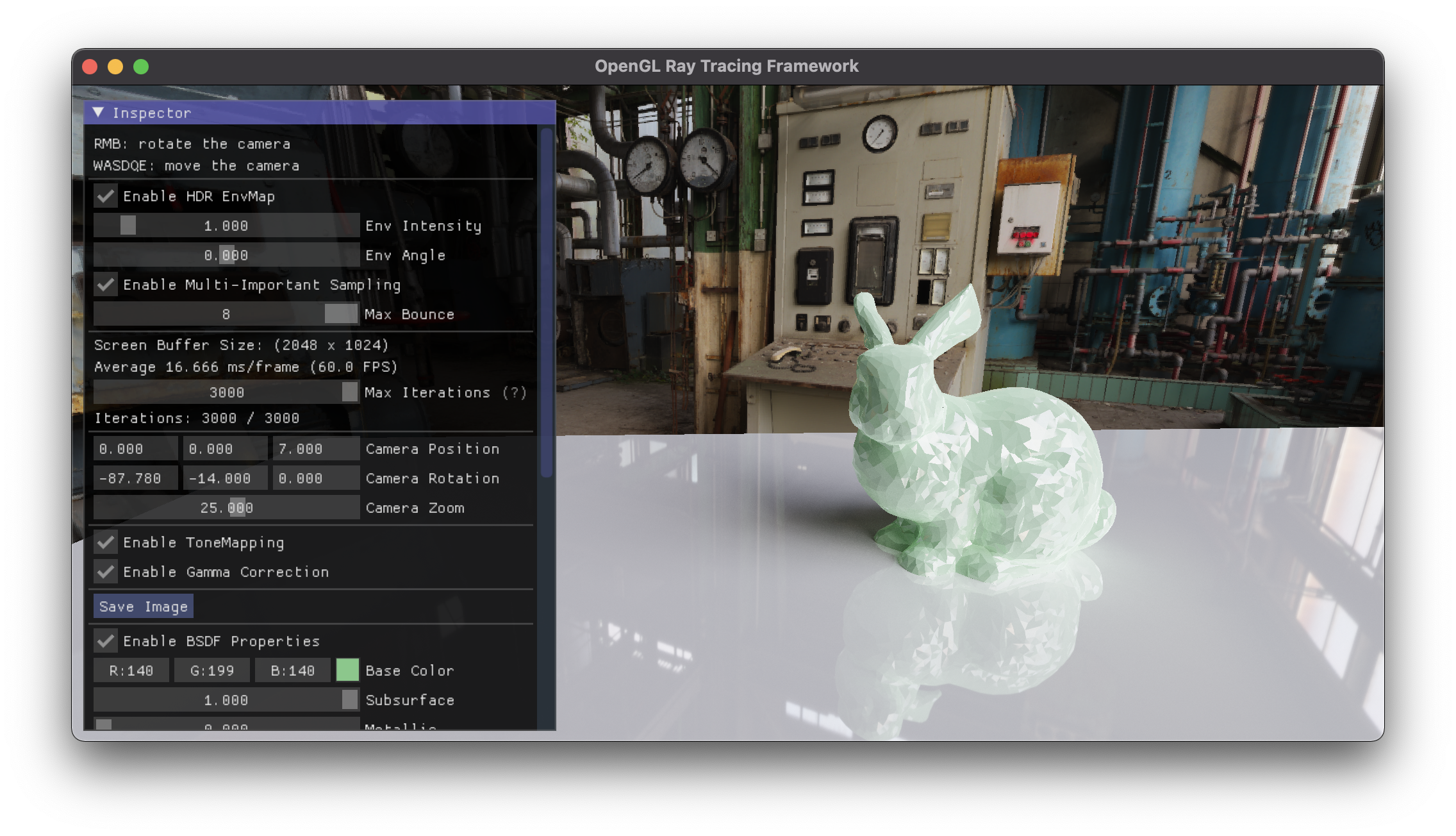1456x836 pixels.
Task: Select Camera Position Z field
Action: point(315,449)
